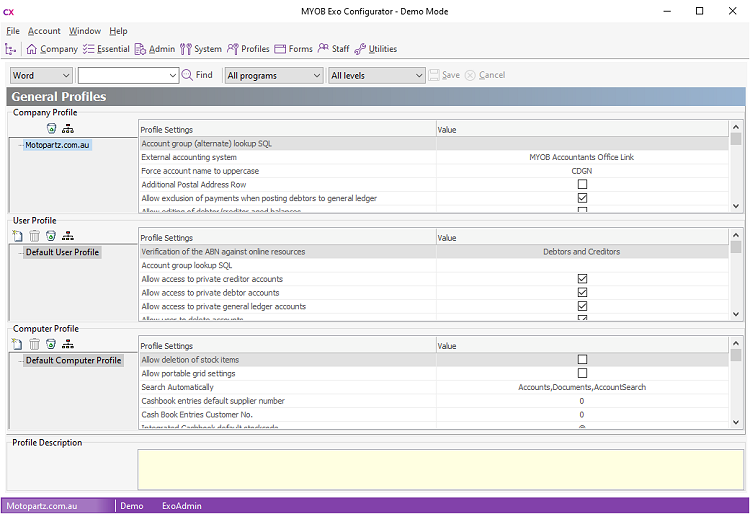Open the All levels dropdown
750x514 pixels.
tap(377, 76)
